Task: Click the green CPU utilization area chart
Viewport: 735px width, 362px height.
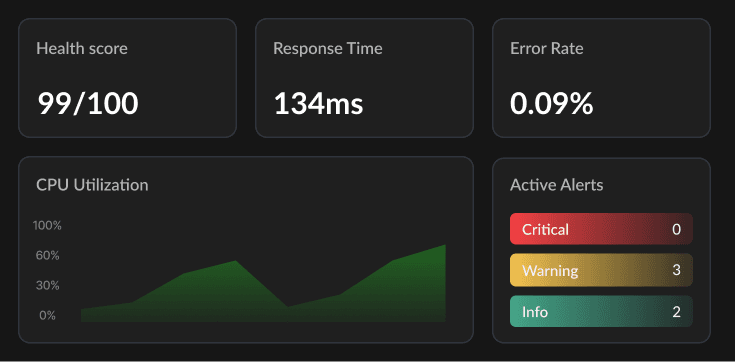Action: 263,283
